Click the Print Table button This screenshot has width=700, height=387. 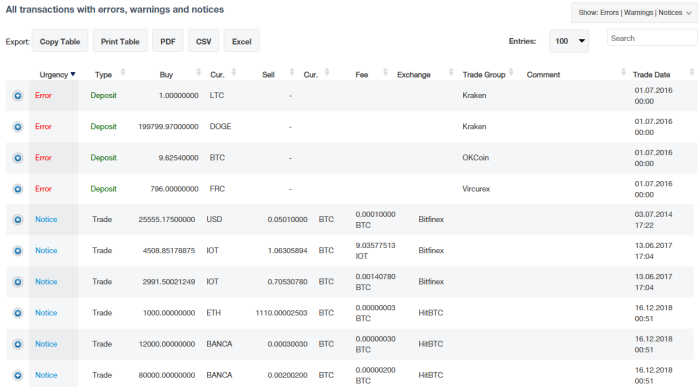[x=120, y=41]
